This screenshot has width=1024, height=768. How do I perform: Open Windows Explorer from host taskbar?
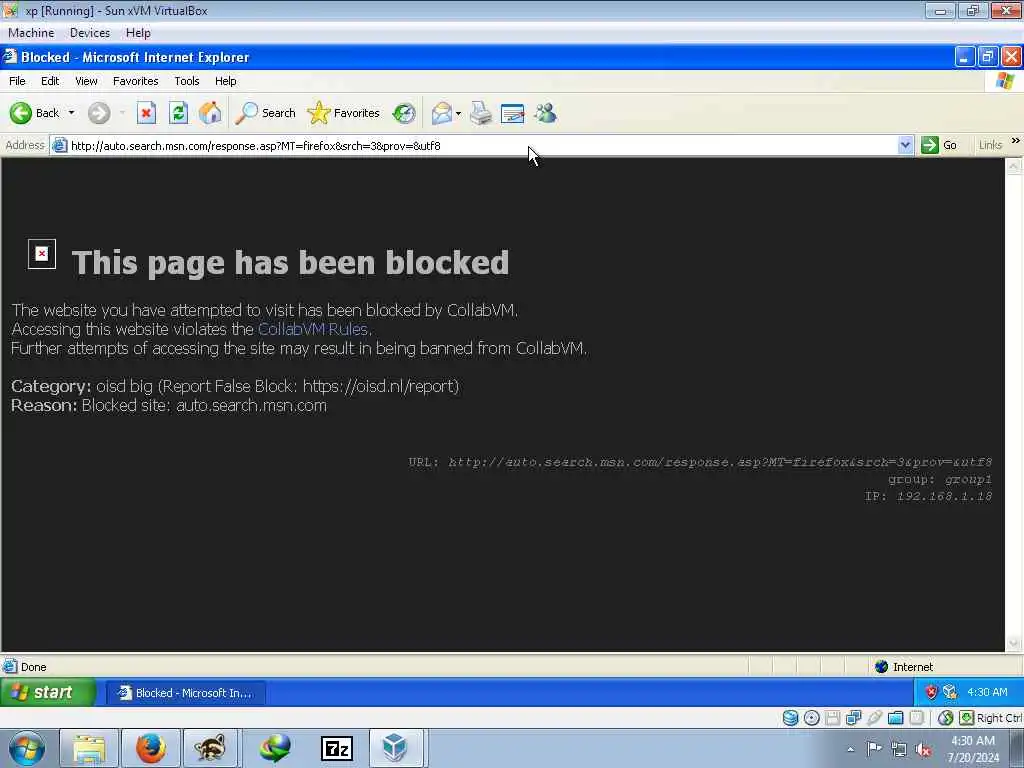[x=88, y=748]
